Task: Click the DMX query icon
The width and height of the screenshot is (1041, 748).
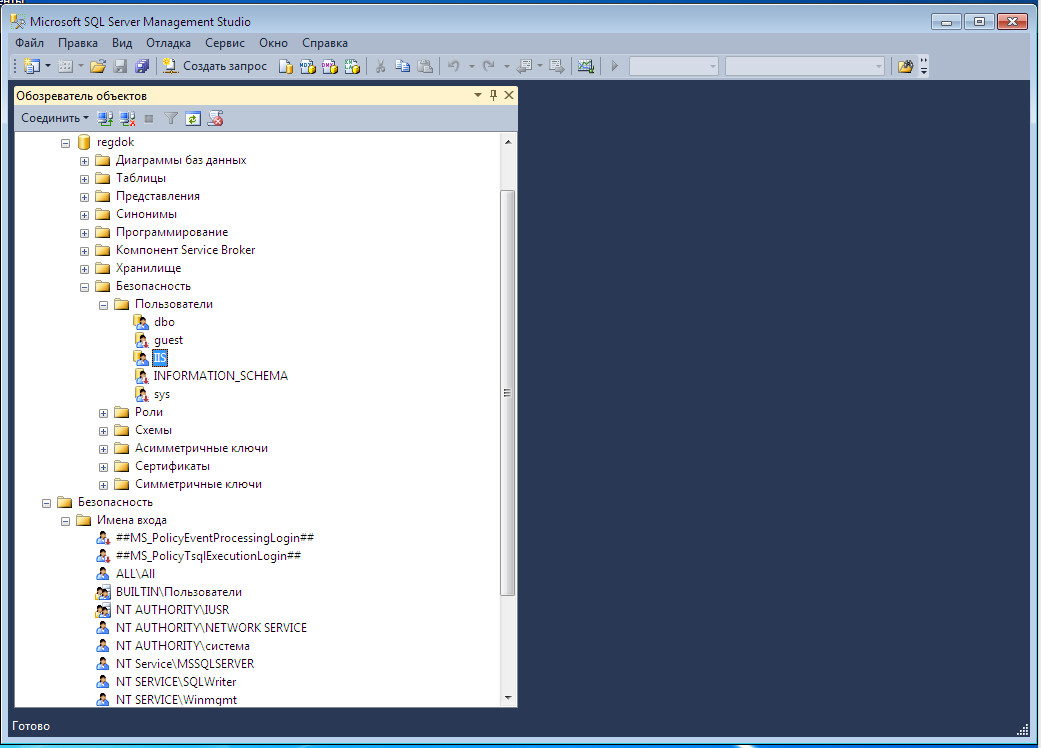Action: coord(329,66)
